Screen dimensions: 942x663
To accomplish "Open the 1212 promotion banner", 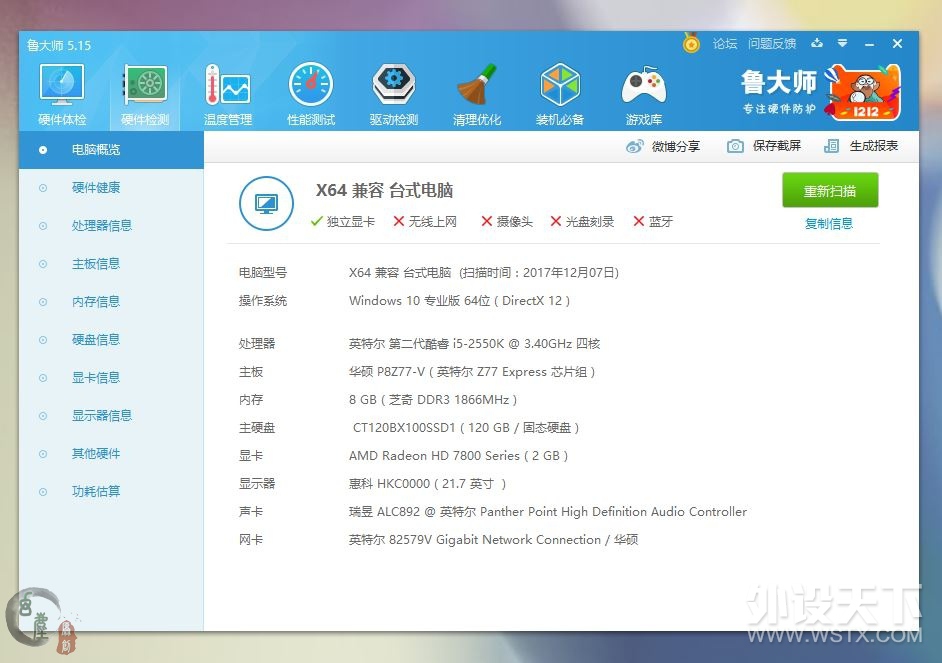I will point(865,92).
